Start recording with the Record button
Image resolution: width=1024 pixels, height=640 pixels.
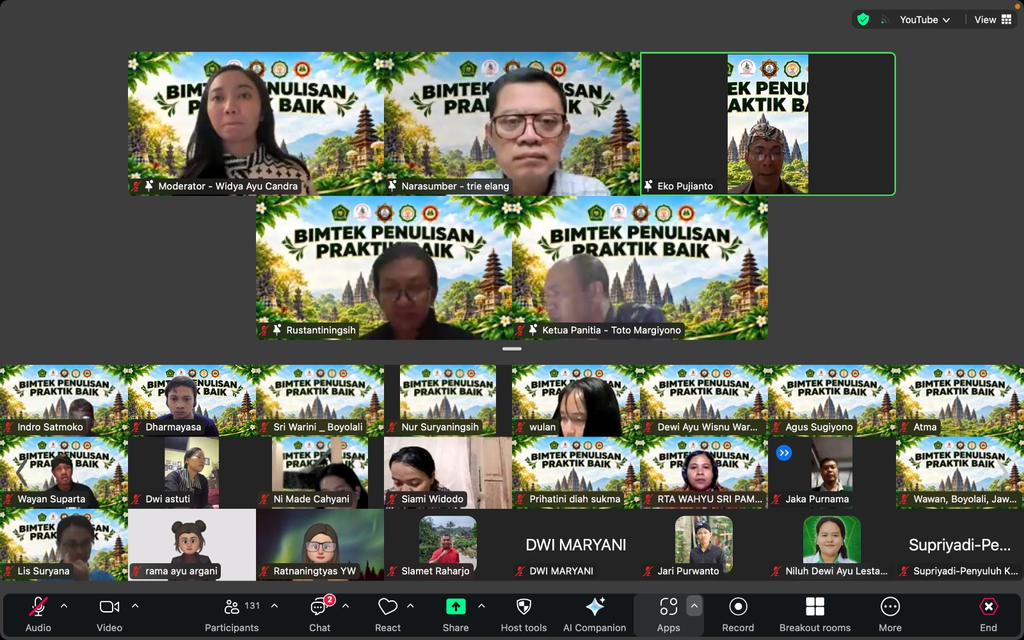(738, 615)
